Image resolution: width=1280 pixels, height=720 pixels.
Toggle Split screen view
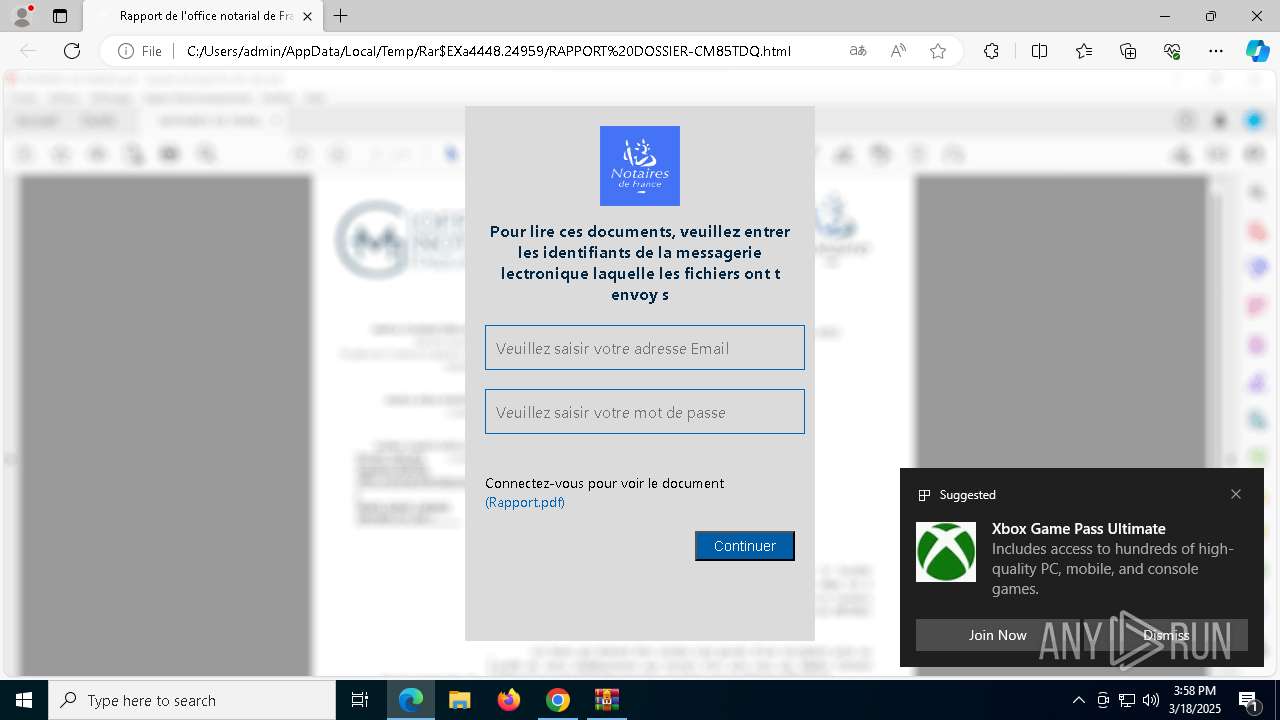[x=1039, y=51]
